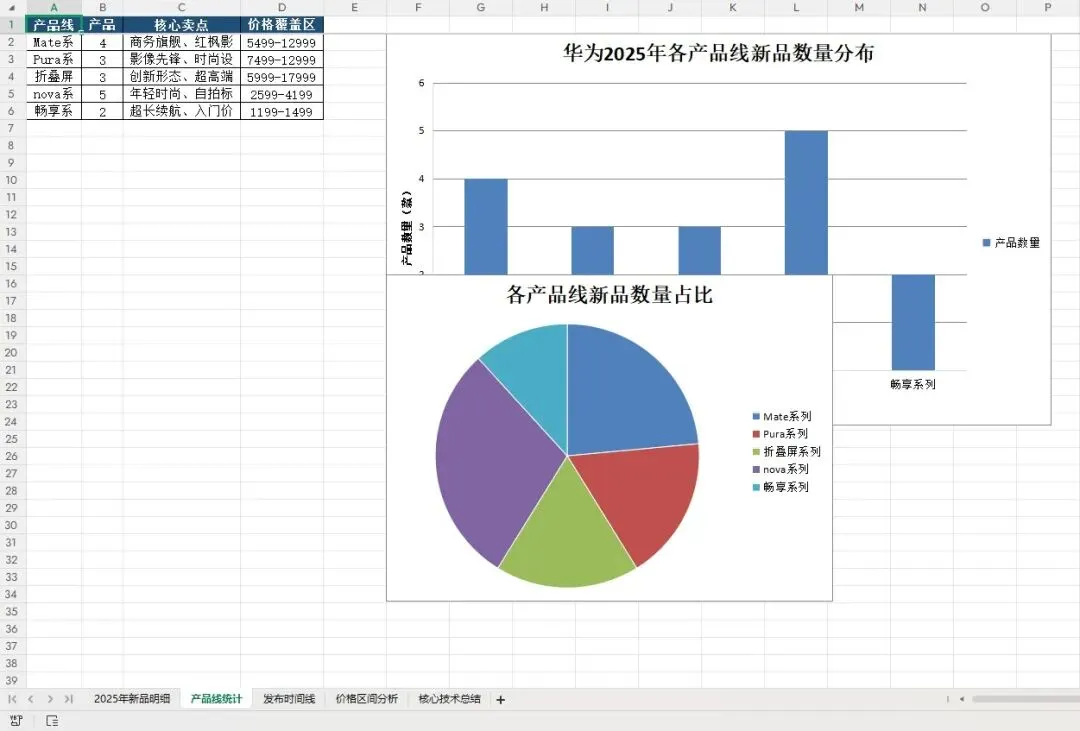Image resolution: width=1080 pixels, height=731 pixels.
Task: Click the 折叠屏系列 pie legend entry
Action: [787, 451]
